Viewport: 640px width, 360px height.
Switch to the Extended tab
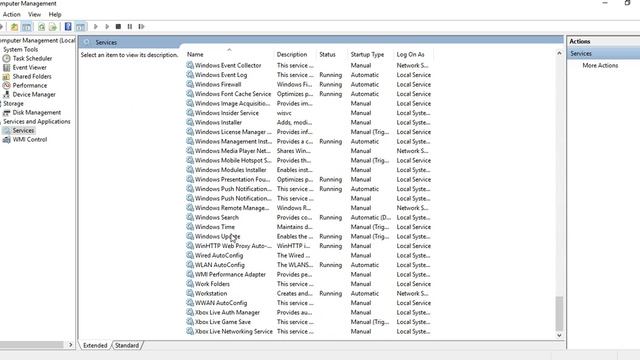pyautogui.click(x=95, y=345)
